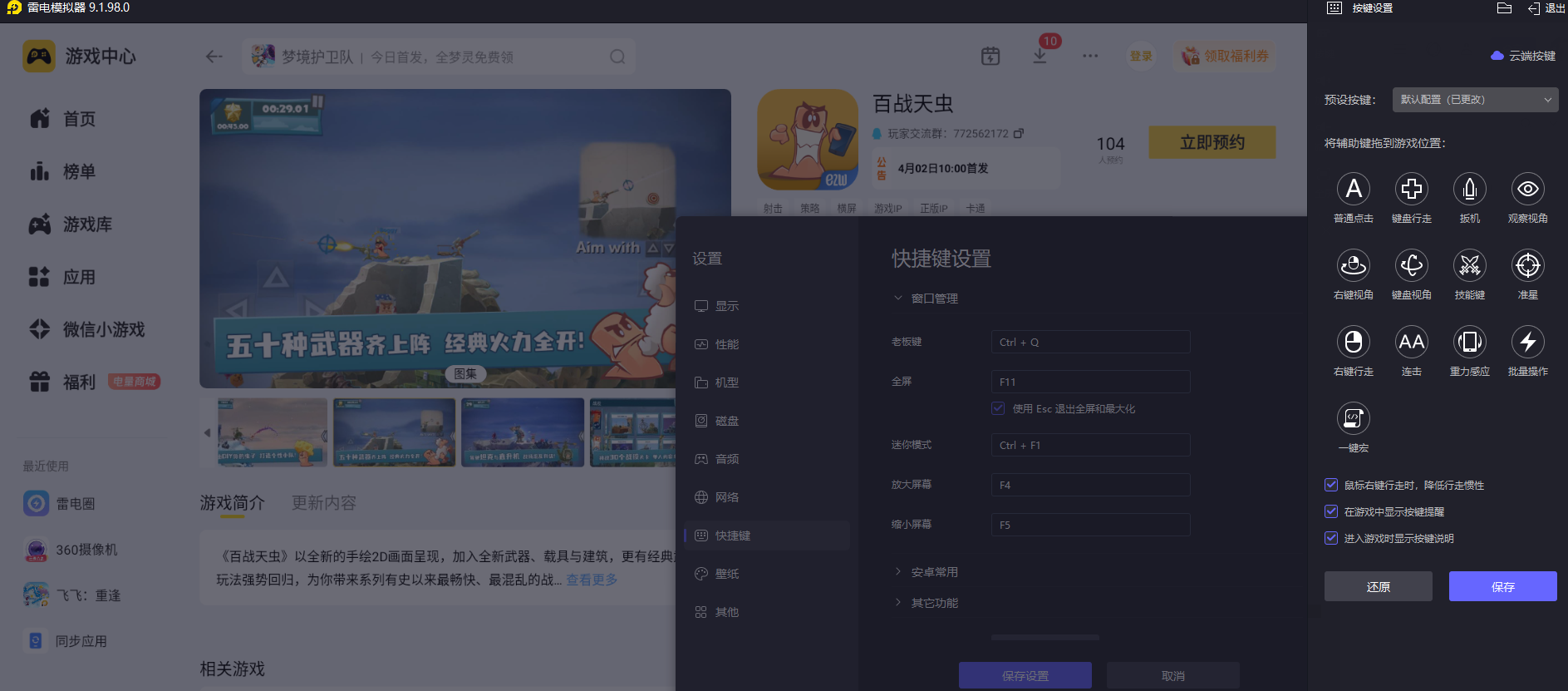Go to 首页 in game center sidebar

click(x=62, y=119)
